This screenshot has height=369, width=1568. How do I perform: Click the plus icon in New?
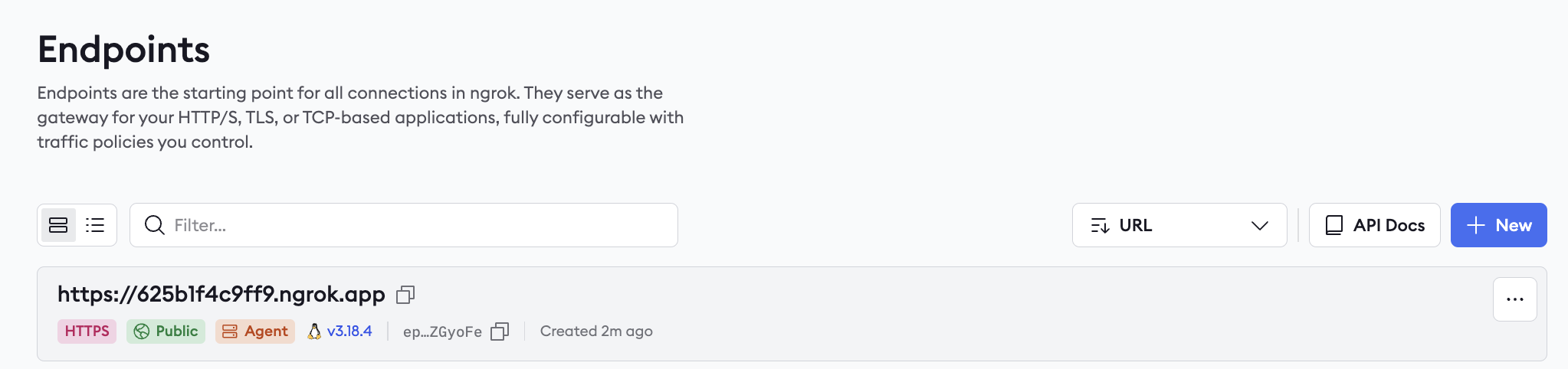1476,225
